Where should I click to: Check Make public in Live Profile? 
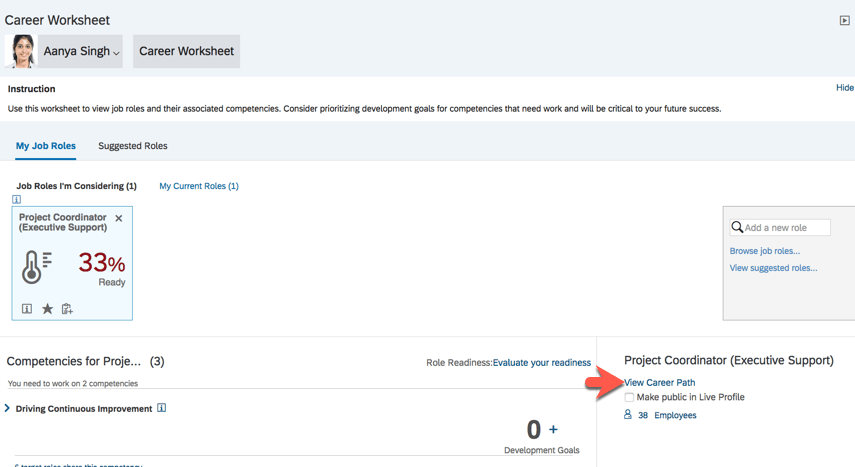click(x=629, y=397)
